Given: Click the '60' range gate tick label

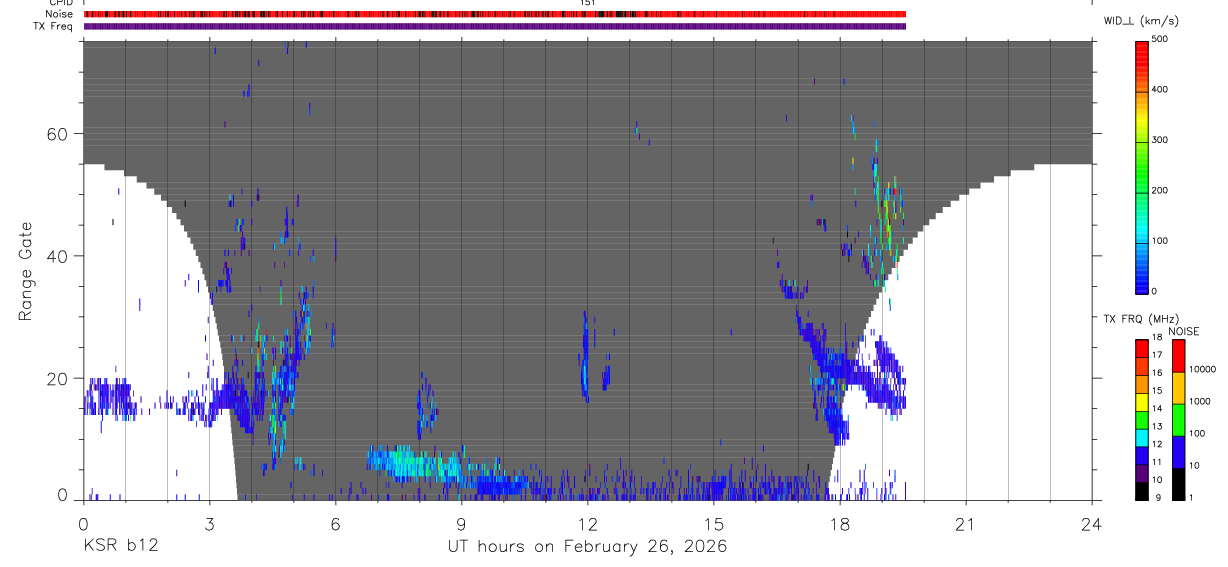Looking at the screenshot, I should tap(59, 133).
